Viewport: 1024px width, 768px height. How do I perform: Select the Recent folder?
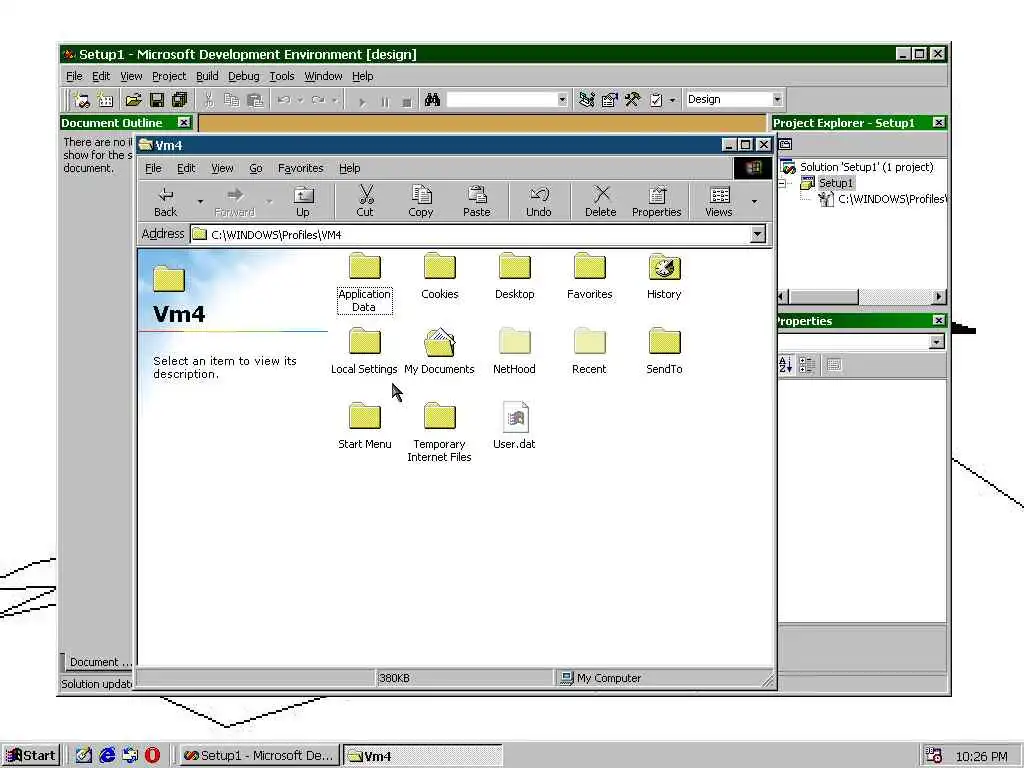click(x=589, y=351)
